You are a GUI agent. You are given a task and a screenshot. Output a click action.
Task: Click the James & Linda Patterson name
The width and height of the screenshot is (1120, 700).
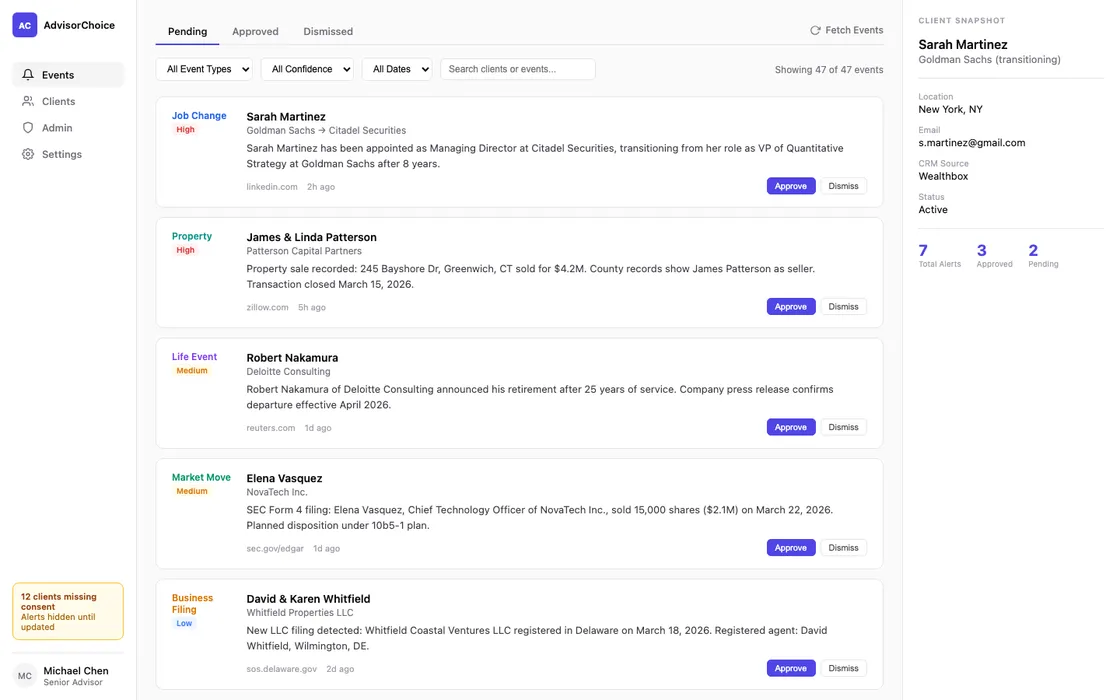(x=311, y=237)
